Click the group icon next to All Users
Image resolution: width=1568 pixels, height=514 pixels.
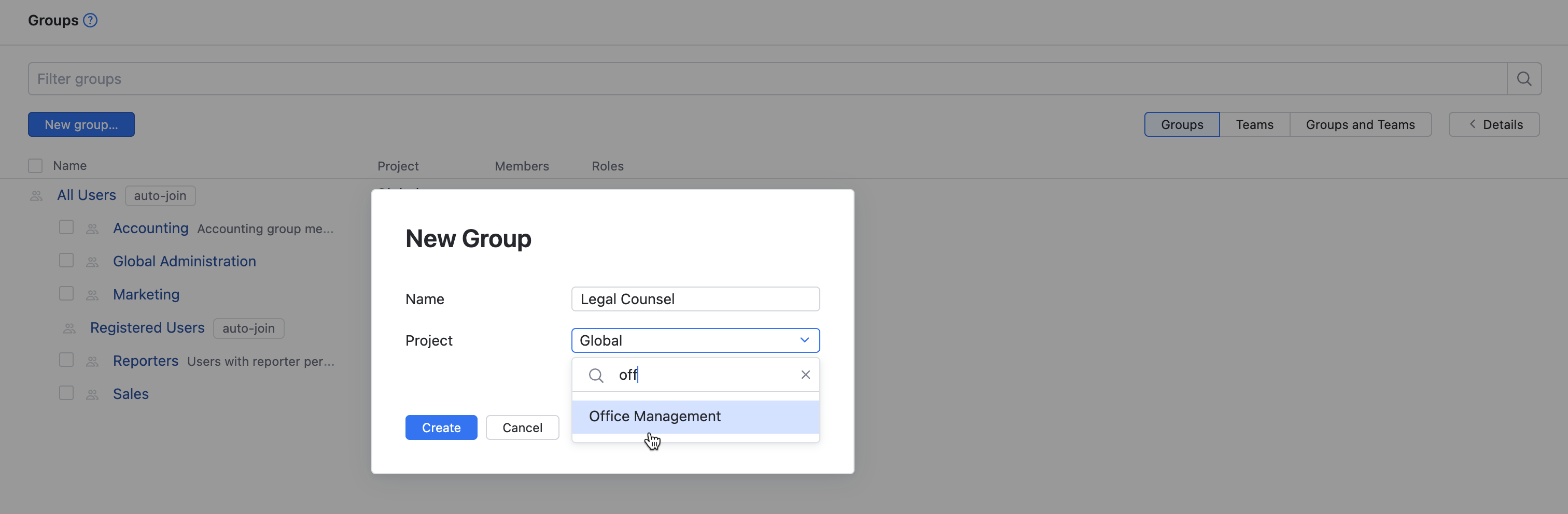(x=36, y=196)
